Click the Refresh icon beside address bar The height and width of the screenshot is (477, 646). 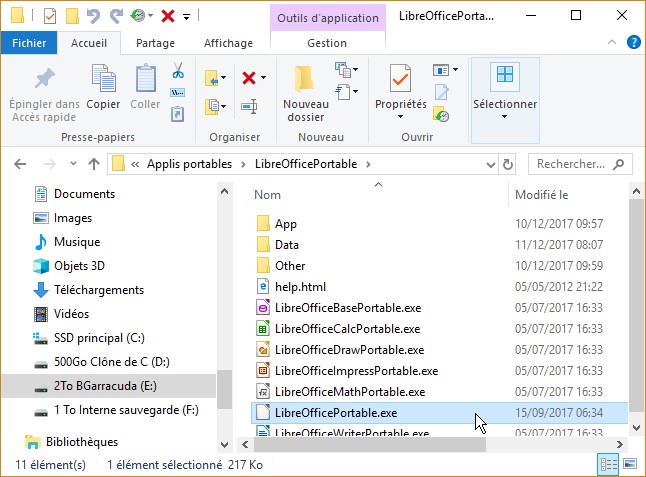point(508,164)
